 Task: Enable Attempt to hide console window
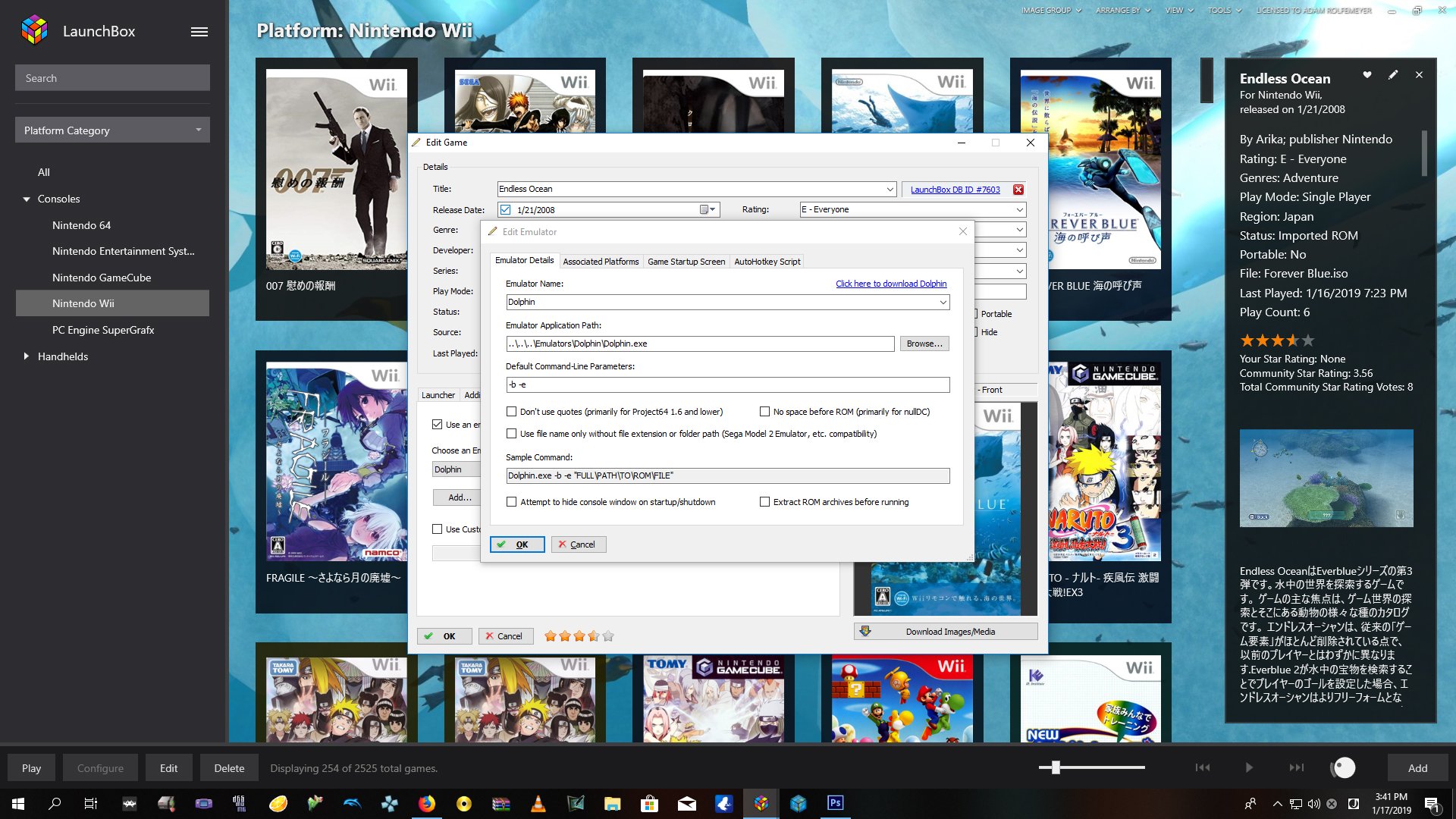(x=512, y=502)
